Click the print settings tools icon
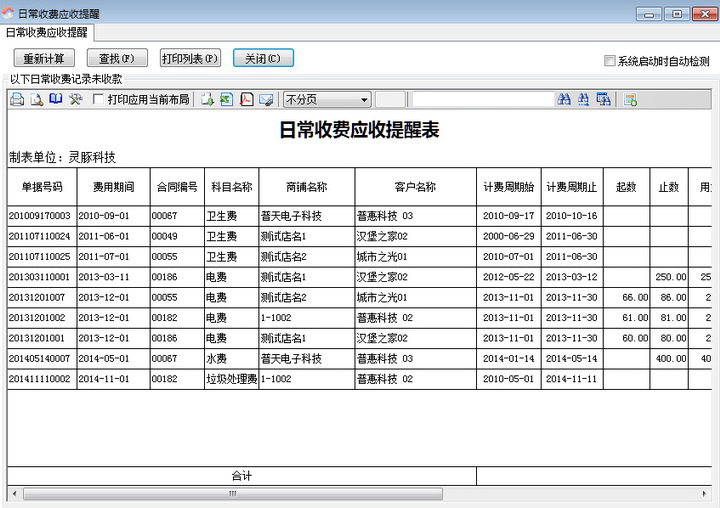Screen dimensions: 720x508 point(75,99)
